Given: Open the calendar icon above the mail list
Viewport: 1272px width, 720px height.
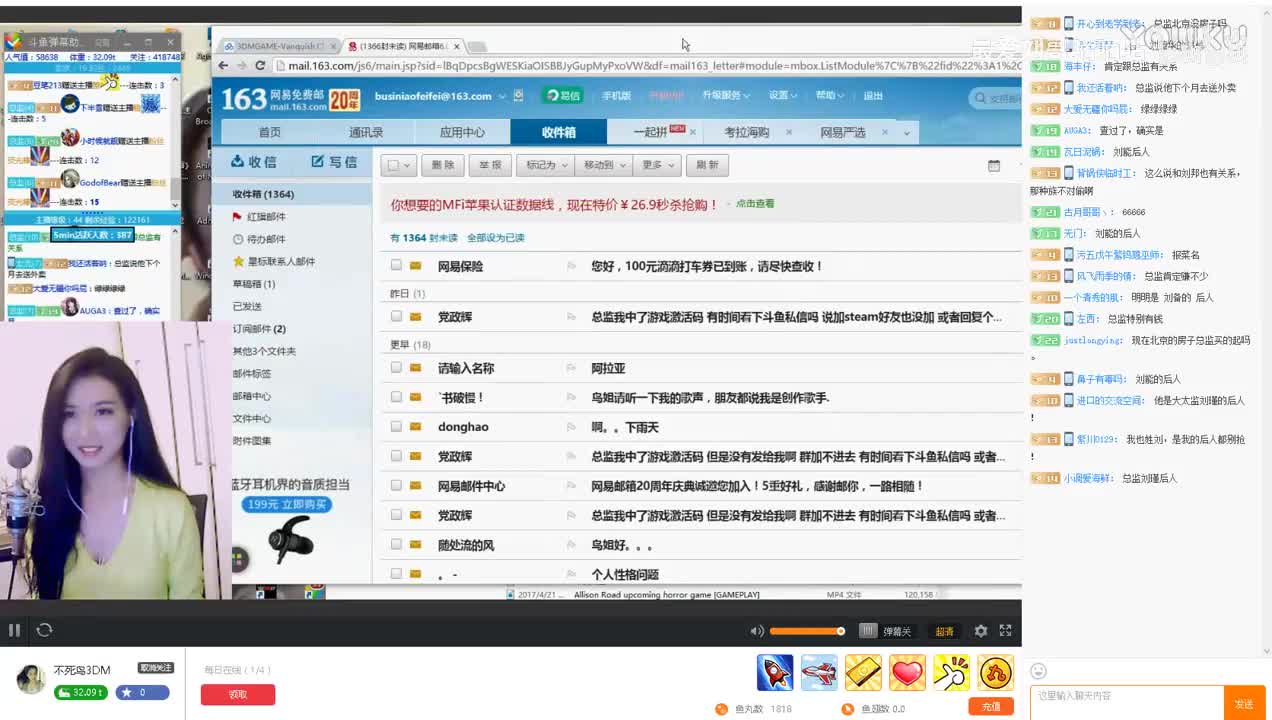Looking at the screenshot, I should point(993,165).
